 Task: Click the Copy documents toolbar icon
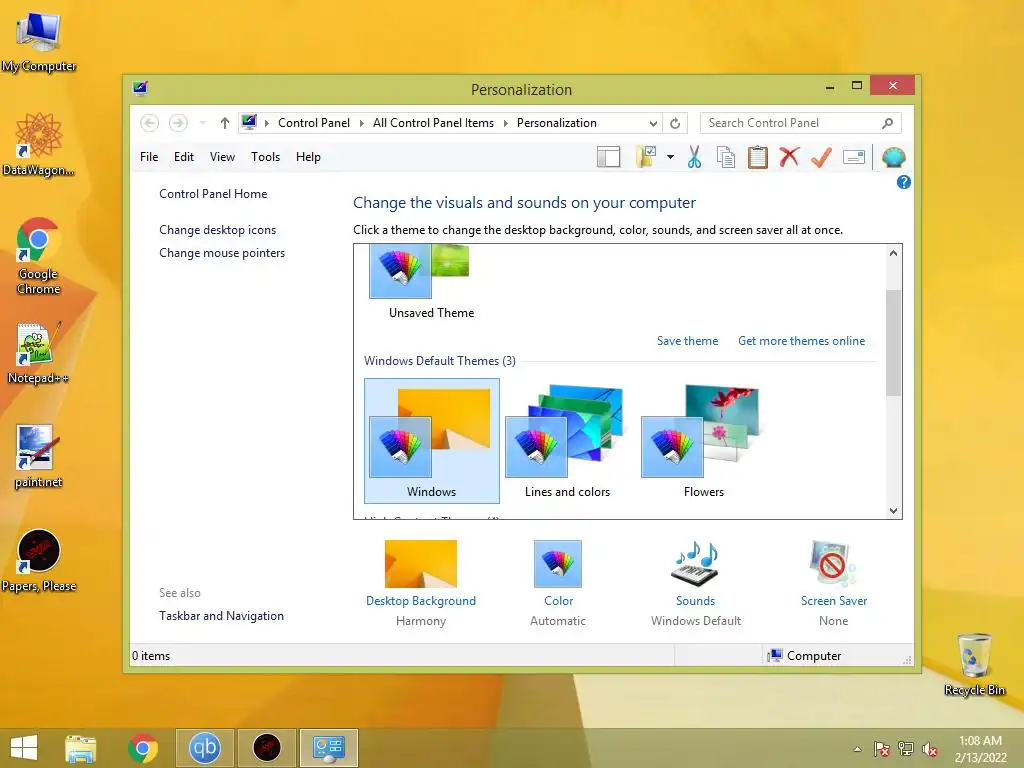coord(726,157)
